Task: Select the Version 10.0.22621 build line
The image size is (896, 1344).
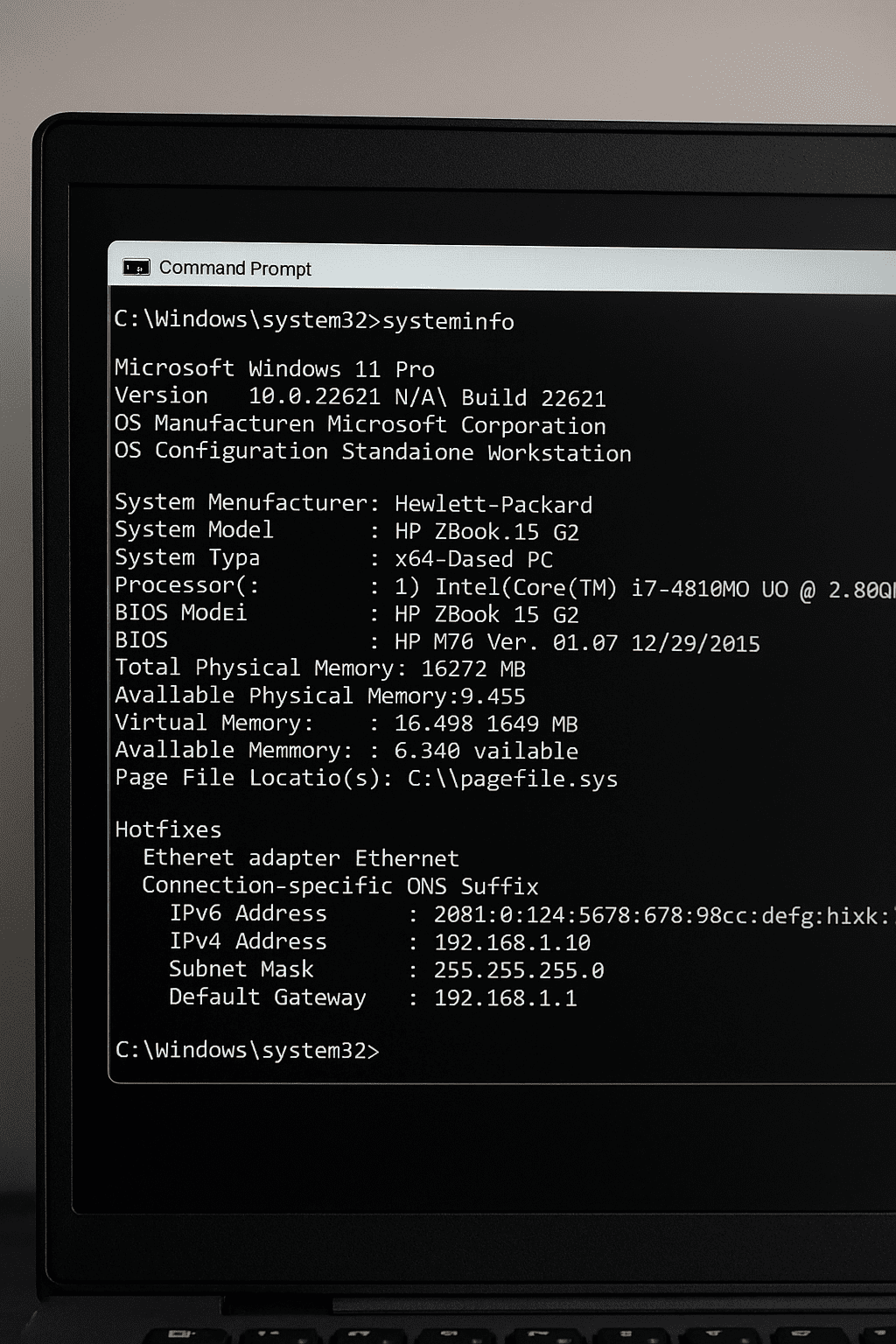Action: pyautogui.click(x=360, y=396)
